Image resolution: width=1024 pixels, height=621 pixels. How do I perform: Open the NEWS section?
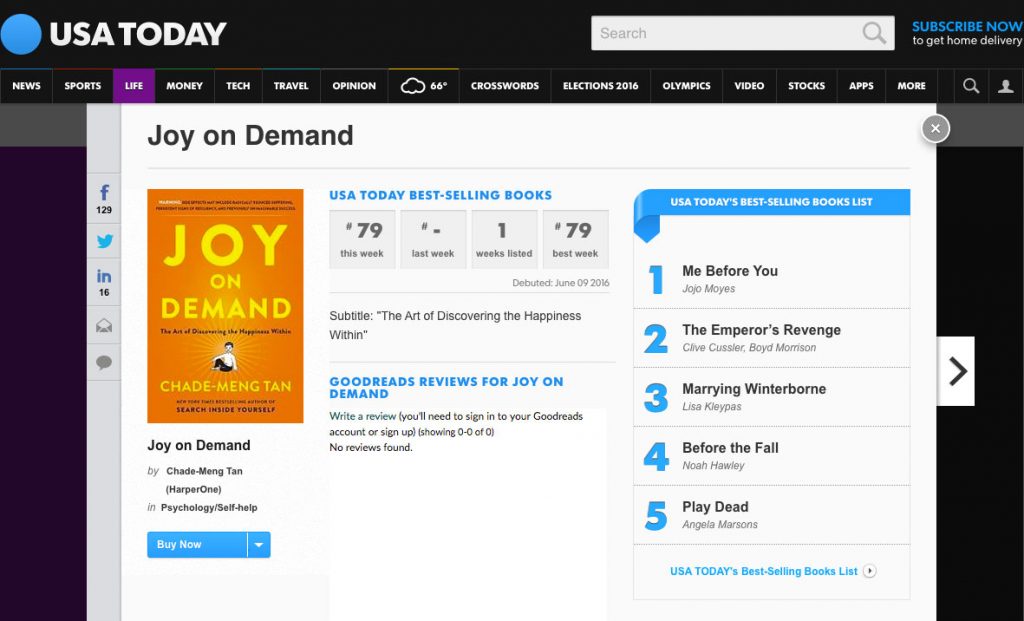26,86
